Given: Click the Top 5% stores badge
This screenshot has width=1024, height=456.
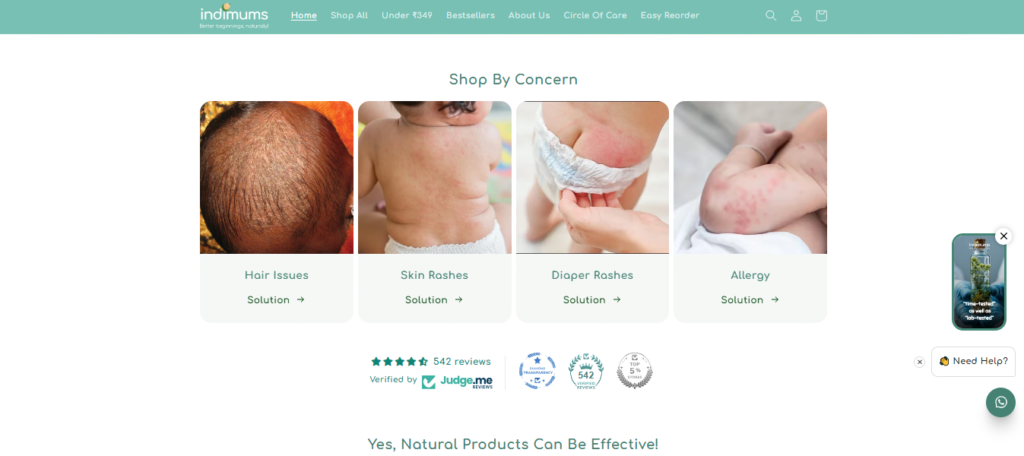Looking at the screenshot, I should pos(634,370).
